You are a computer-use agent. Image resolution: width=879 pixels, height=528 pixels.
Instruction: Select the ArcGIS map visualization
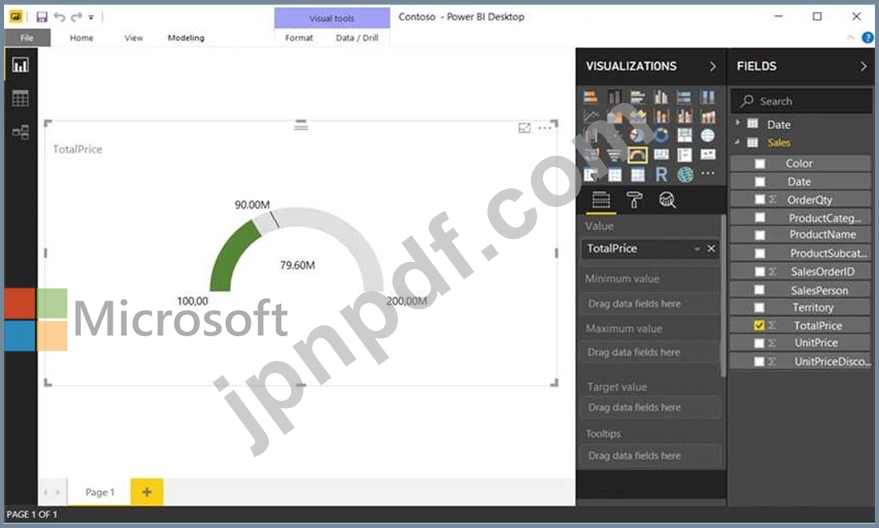(684, 174)
